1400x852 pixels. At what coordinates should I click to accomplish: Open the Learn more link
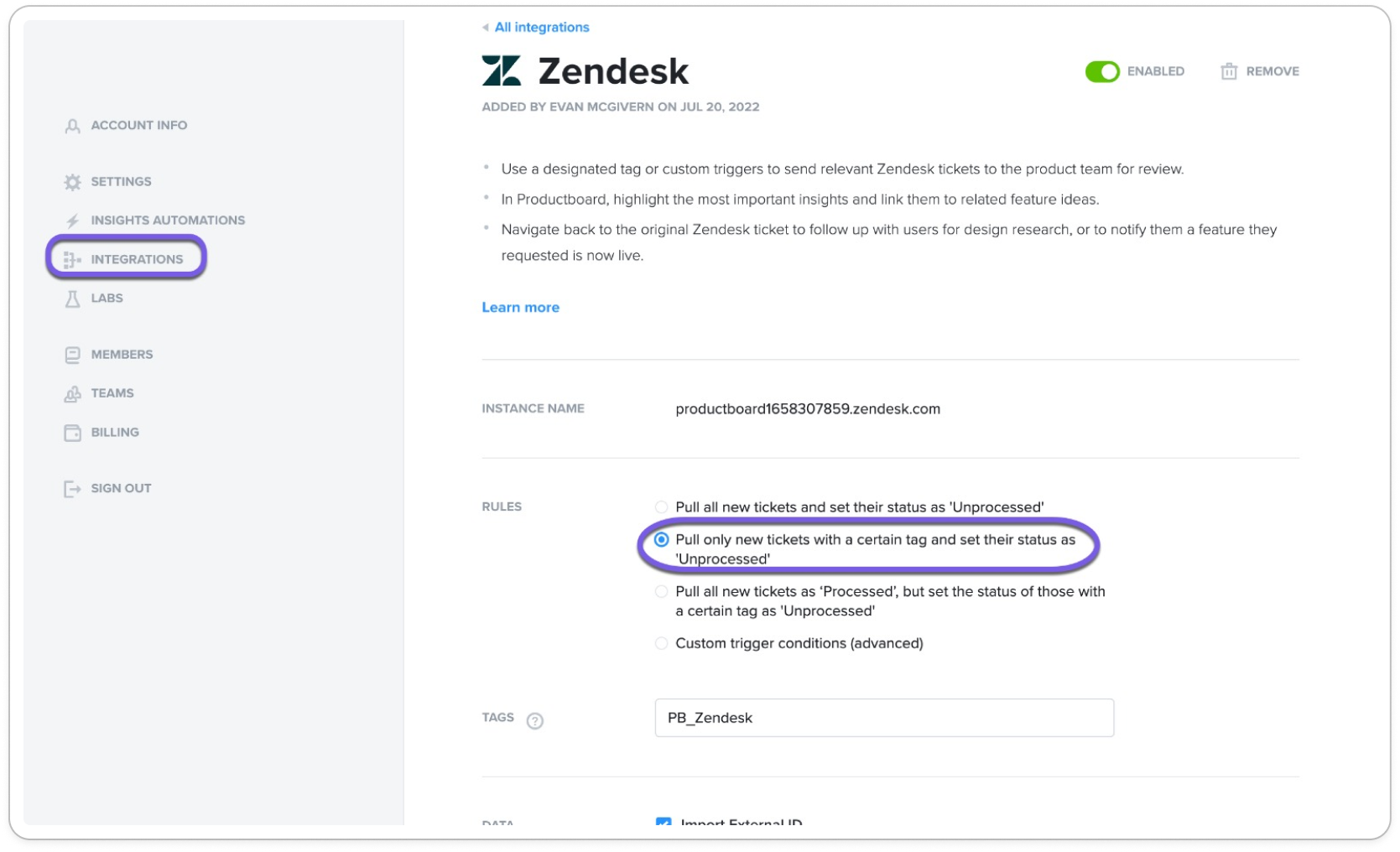[521, 308]
